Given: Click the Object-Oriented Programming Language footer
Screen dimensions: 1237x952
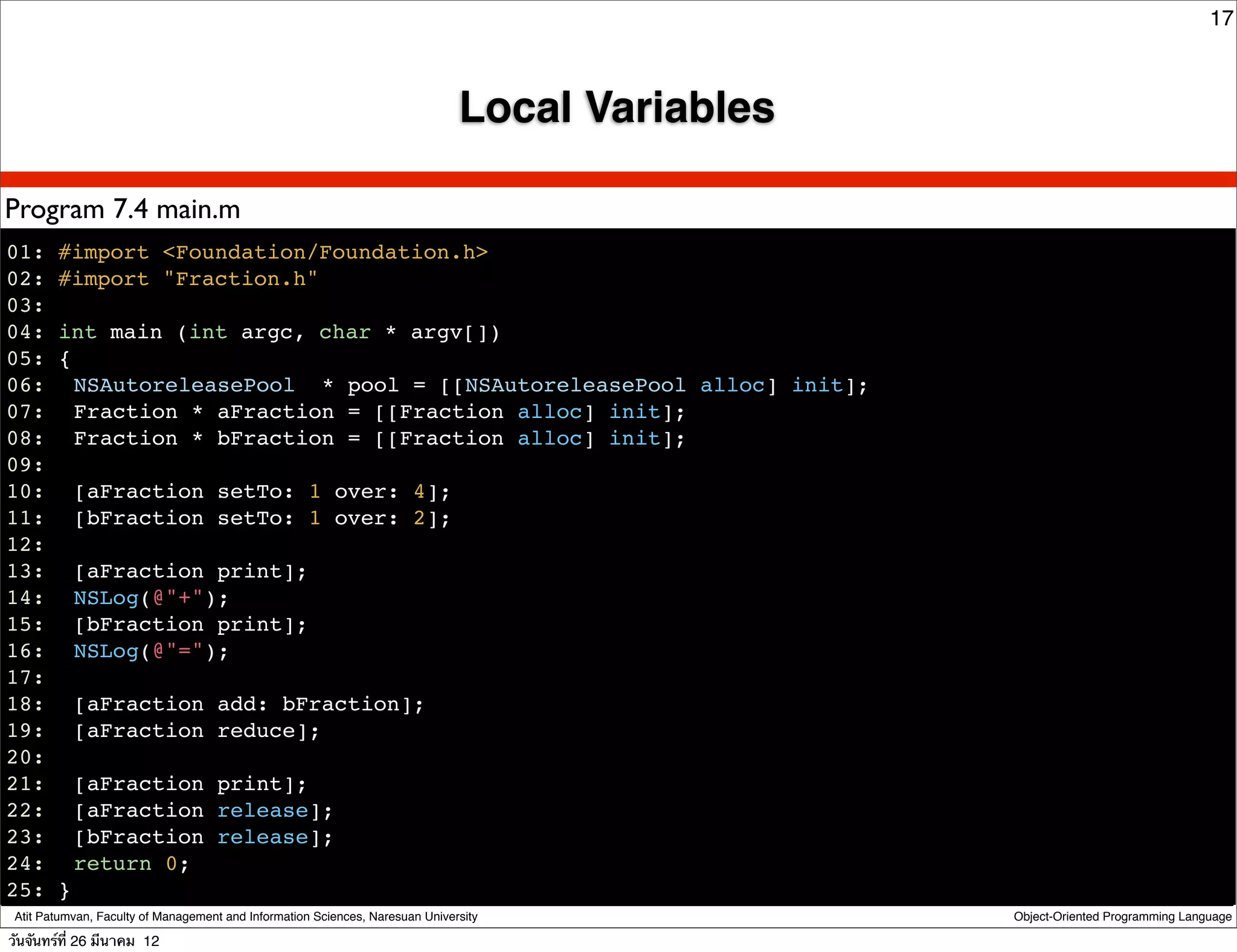Looking at the screenshot, I should coord(1122,916).
